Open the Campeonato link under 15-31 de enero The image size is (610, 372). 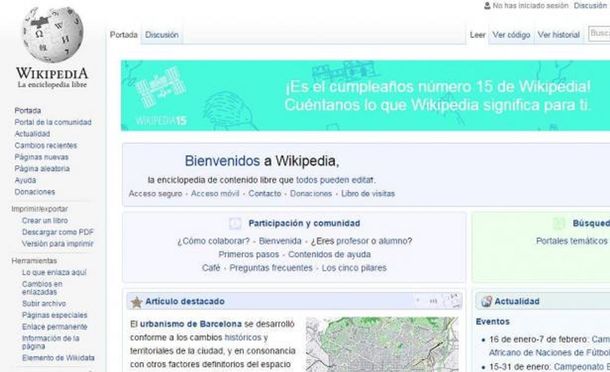pos(582,367)
